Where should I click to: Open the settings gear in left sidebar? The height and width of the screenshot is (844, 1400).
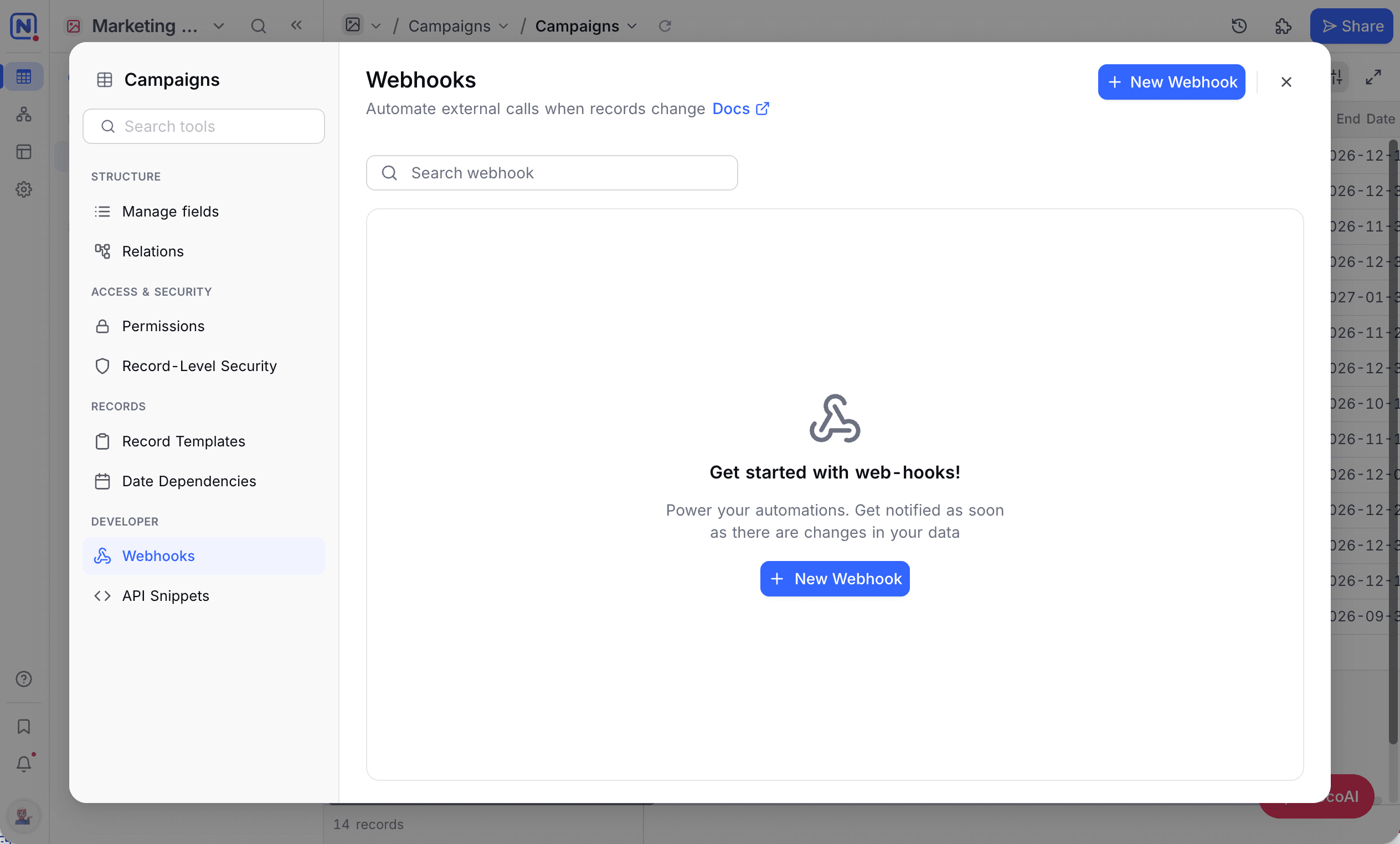point(24,189)
